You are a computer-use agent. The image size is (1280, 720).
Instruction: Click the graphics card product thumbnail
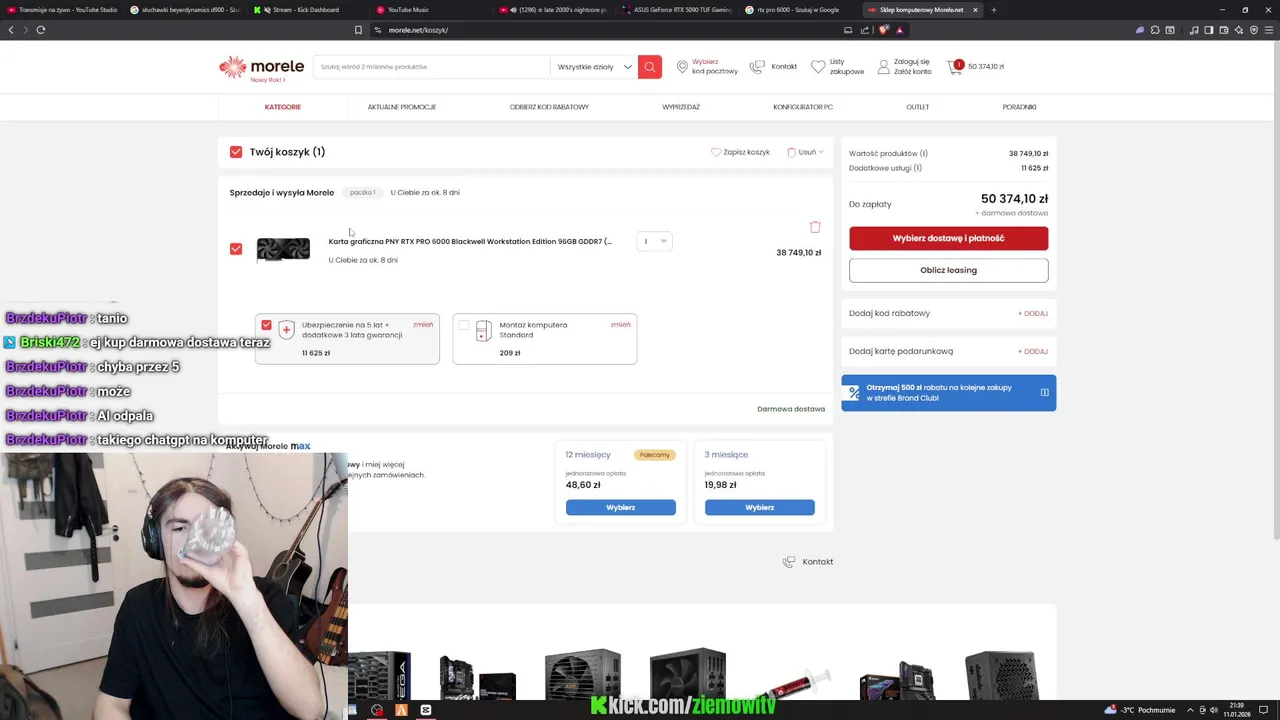(283, 249)
